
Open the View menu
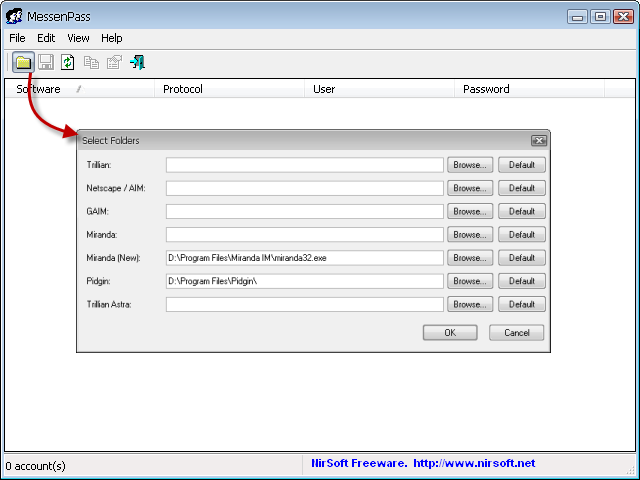(78, 38)
